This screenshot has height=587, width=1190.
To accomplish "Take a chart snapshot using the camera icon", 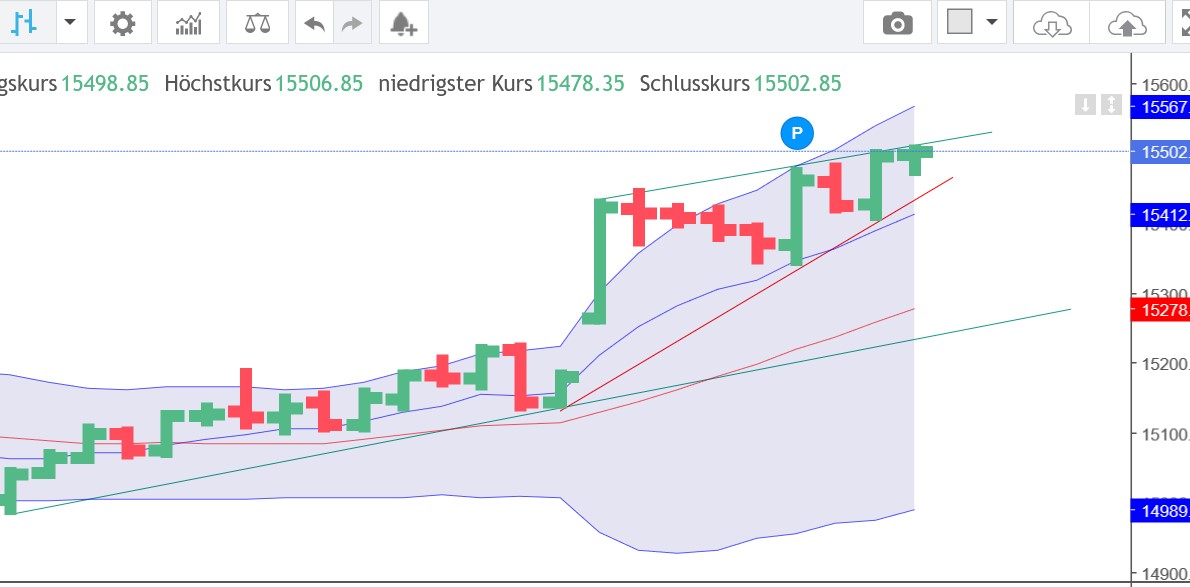I will point(896,22).
